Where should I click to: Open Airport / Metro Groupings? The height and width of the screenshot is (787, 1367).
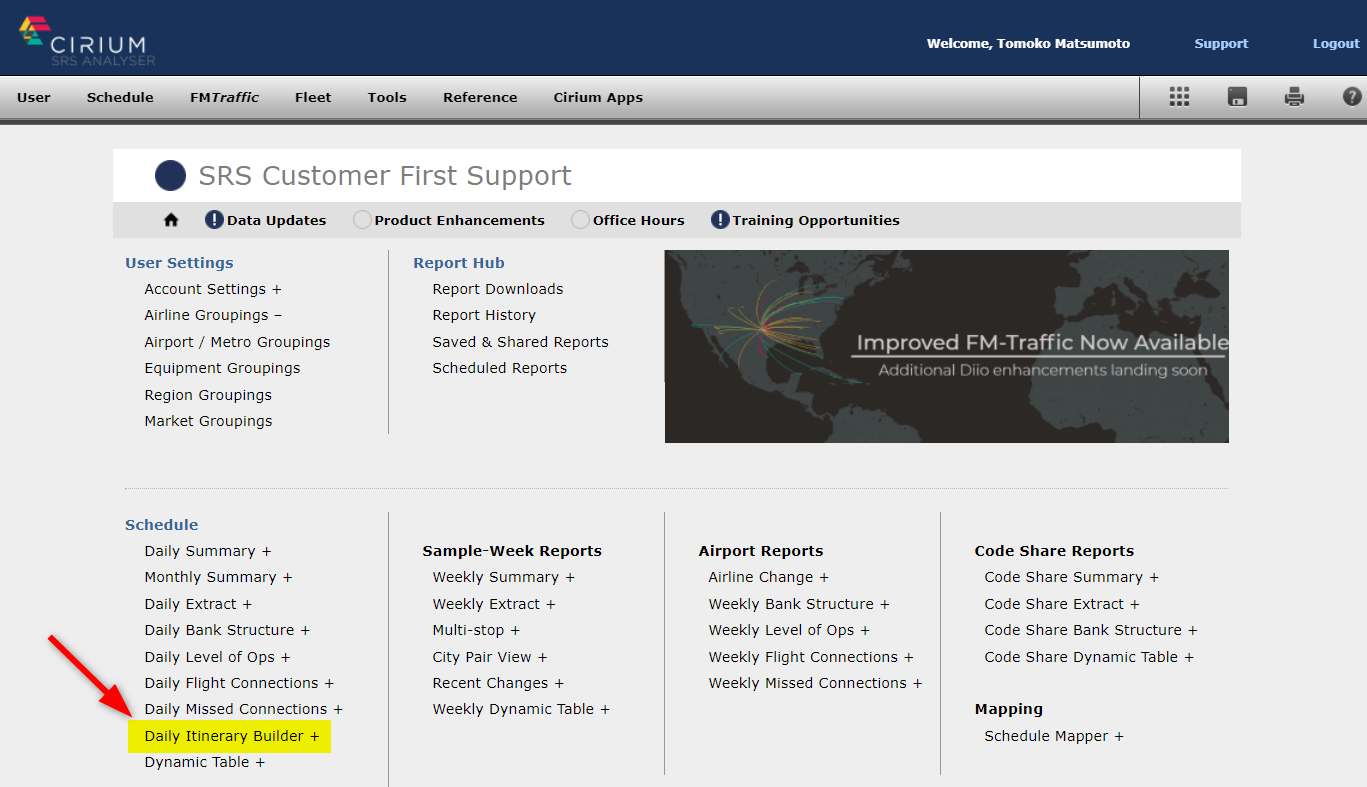[x=237, y=342]
